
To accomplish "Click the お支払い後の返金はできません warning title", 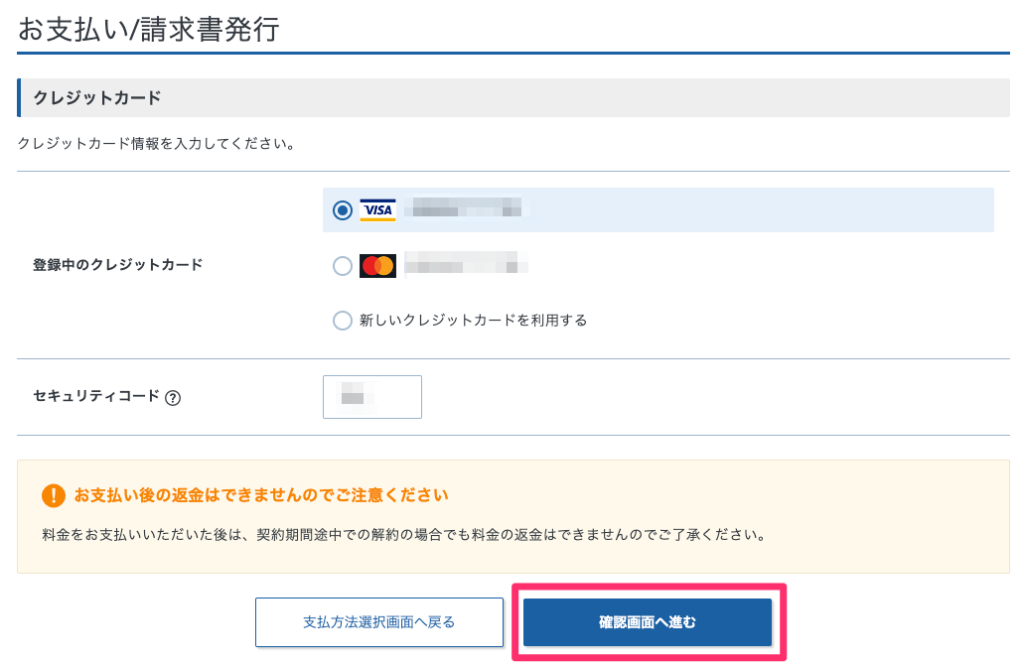I will click(x=261, y=495).
